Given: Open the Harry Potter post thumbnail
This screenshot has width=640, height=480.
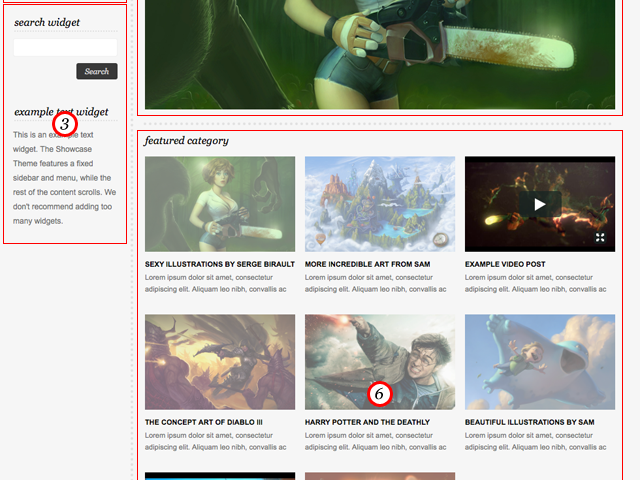Looking at the screenshot, I should pos(380,362).
